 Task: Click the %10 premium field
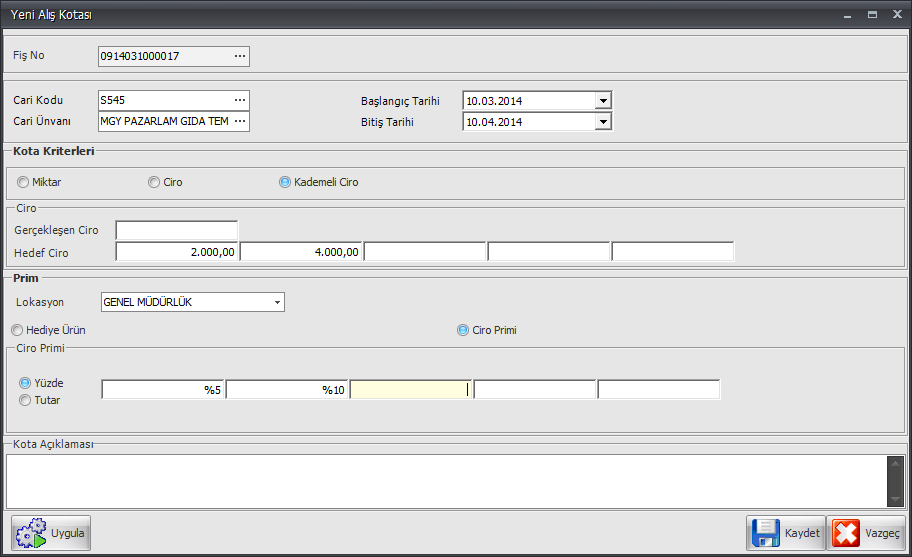(287, 390)
